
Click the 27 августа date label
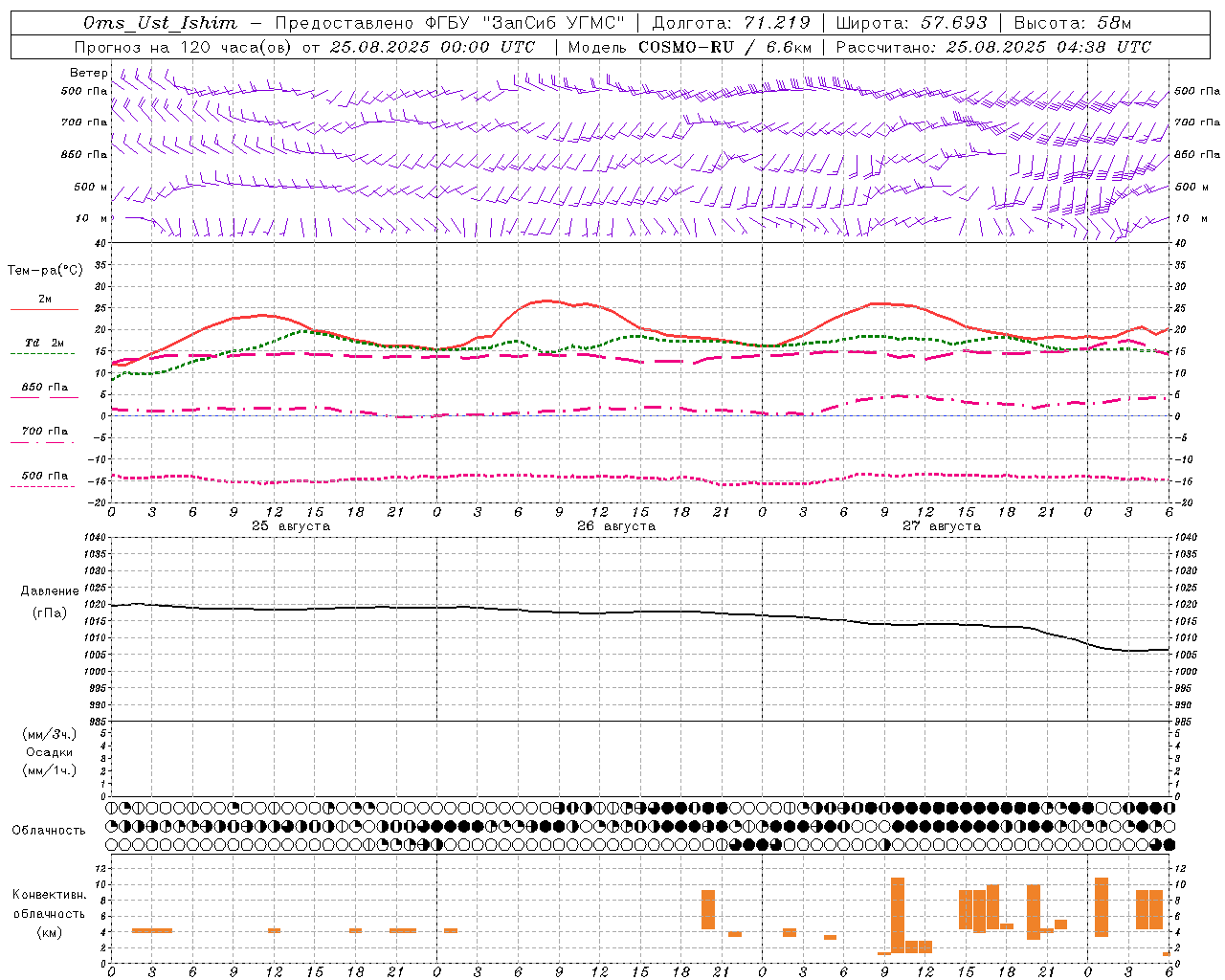(x=942, y=526)
